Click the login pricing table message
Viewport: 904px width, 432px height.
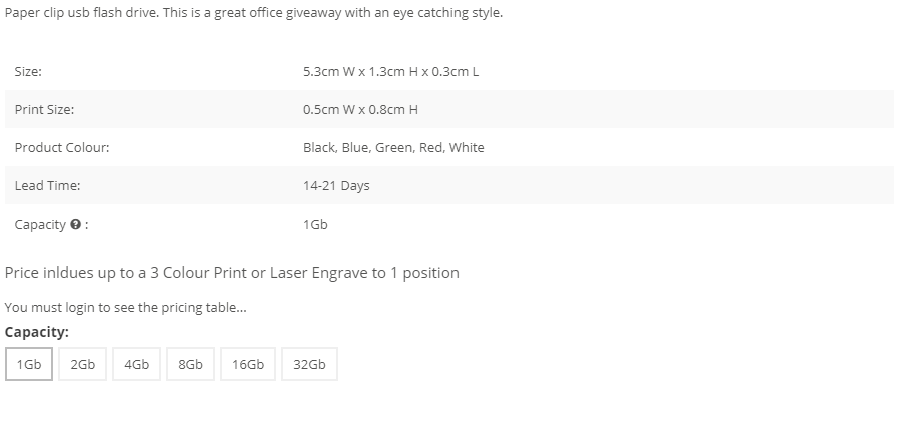126,307
